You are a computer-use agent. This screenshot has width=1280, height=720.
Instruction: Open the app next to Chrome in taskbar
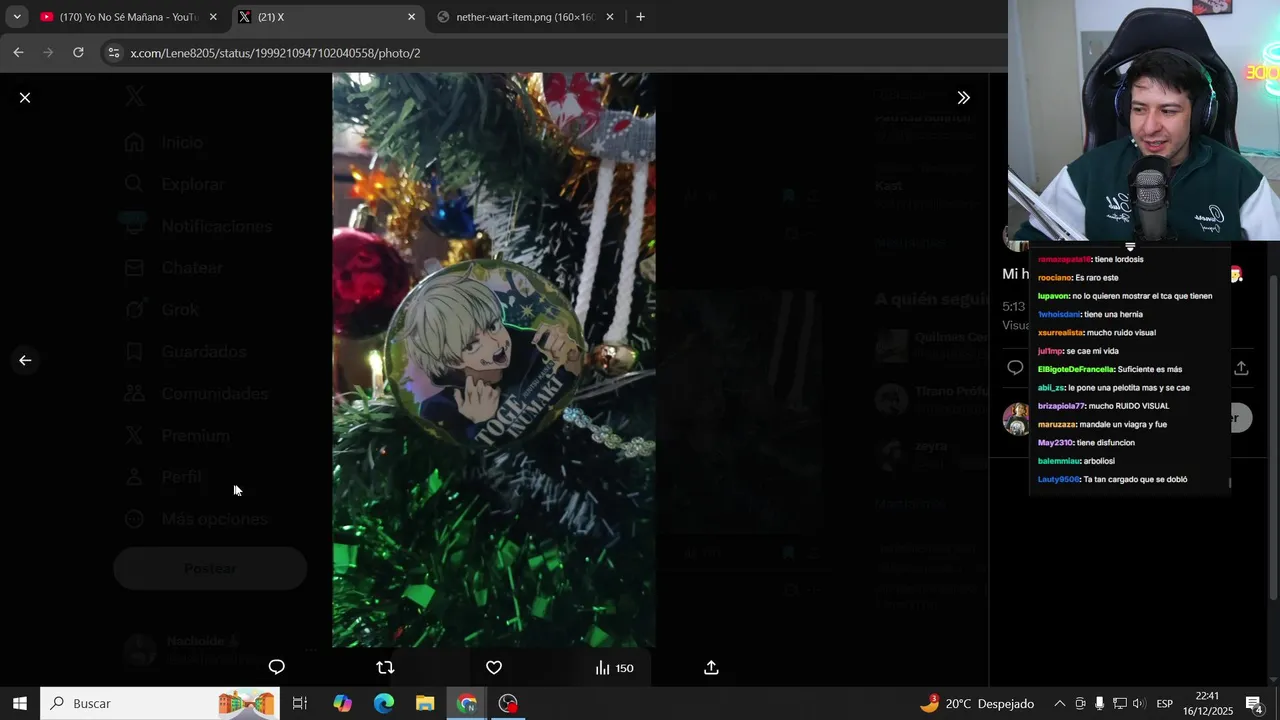[x=508, y=703]
